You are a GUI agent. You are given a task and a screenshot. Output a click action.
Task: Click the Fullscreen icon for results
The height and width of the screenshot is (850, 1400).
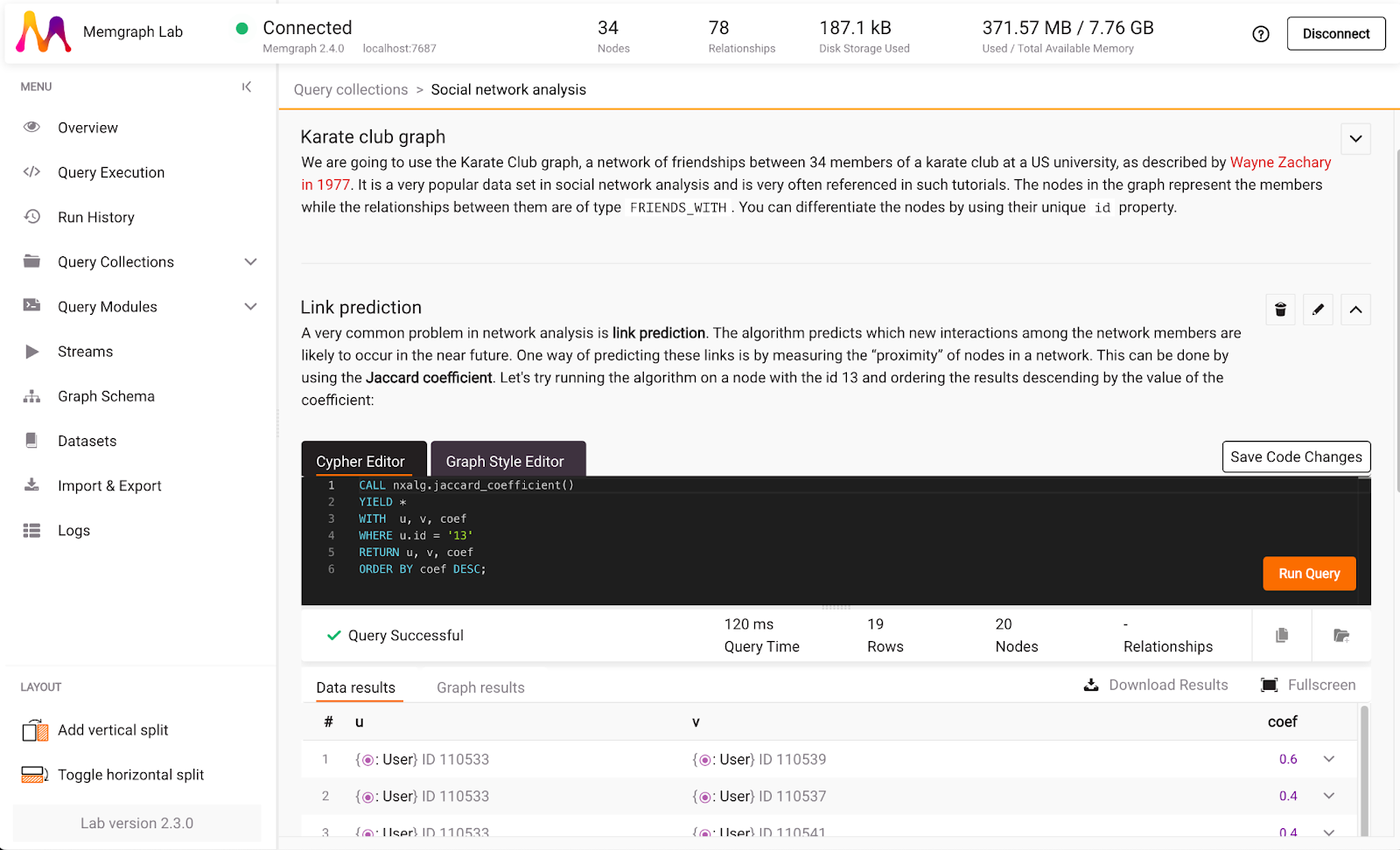[1269, 686]
